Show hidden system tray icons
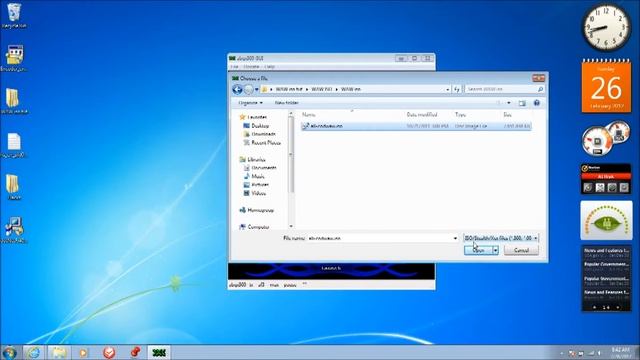This screenshot has height=360, width=640. click(562, 353)
